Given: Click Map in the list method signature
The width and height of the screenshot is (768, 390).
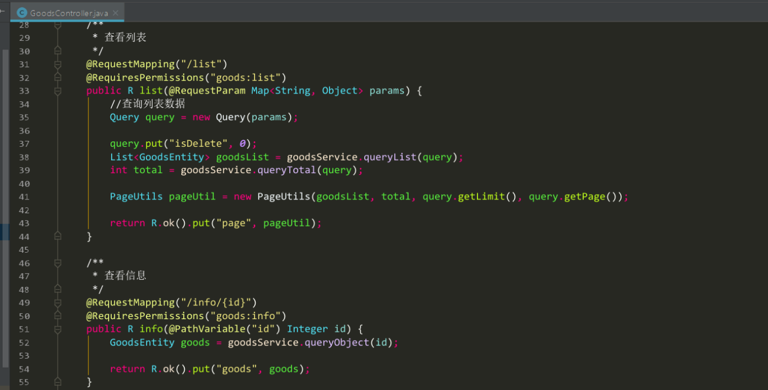Looking at the screenshot, I should point(260,91).
